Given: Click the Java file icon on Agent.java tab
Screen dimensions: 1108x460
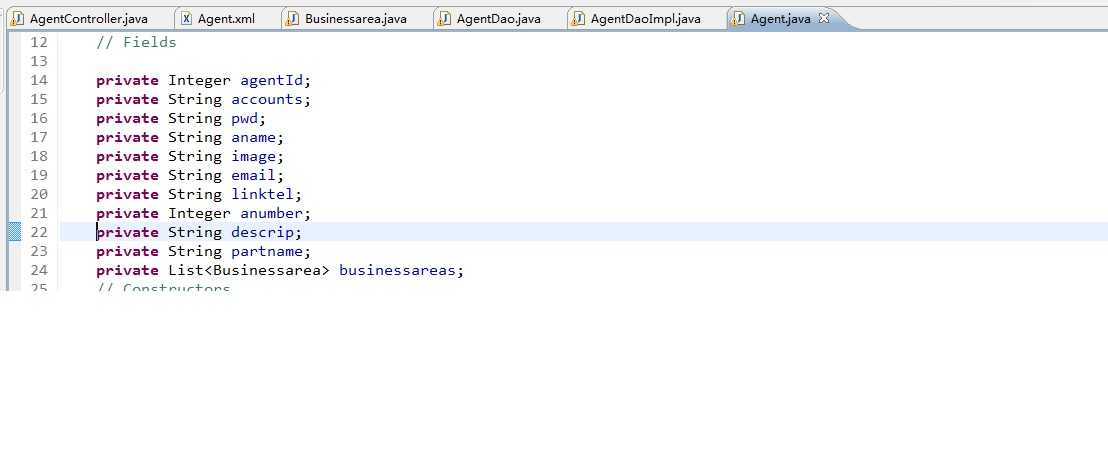Looking at the screenshot, I should point(738,19).
